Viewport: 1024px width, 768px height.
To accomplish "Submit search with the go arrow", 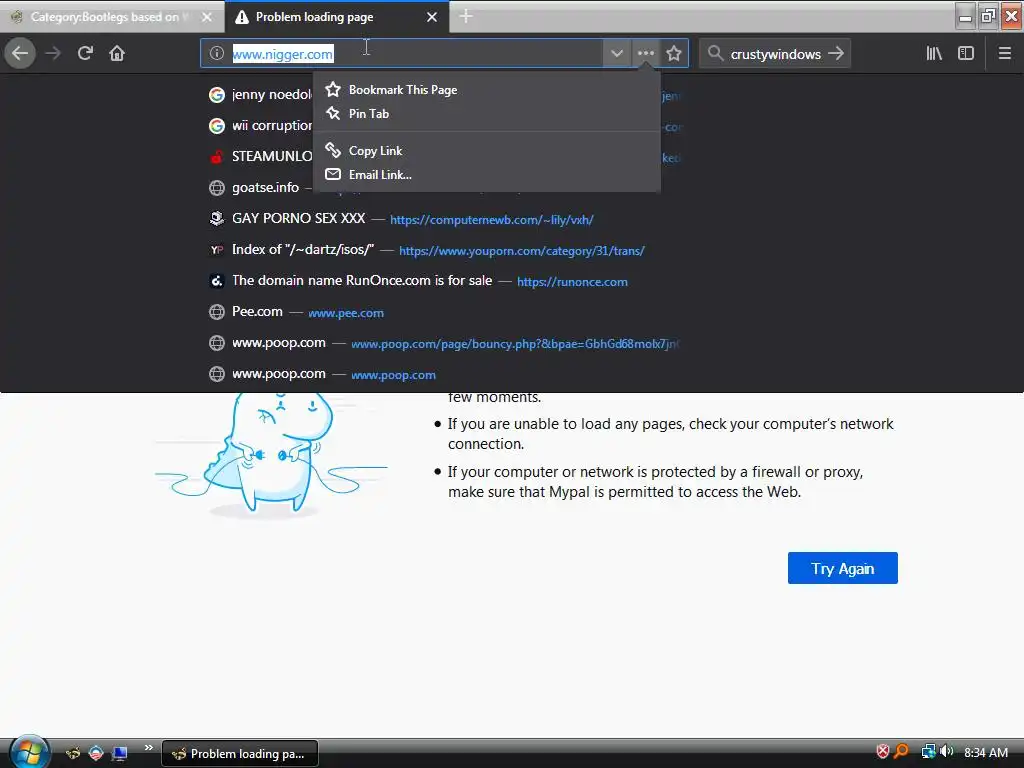I will [836, 54].
